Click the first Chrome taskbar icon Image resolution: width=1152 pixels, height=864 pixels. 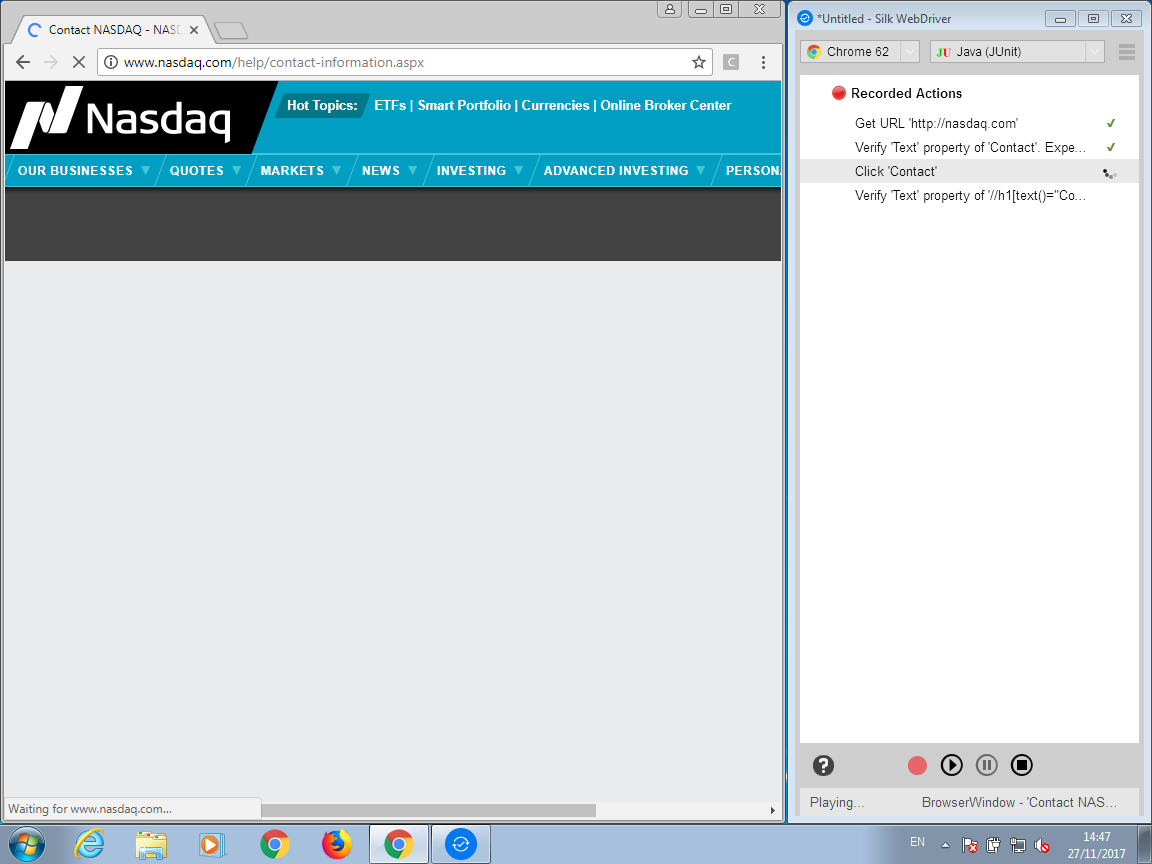tap(275, 844)
